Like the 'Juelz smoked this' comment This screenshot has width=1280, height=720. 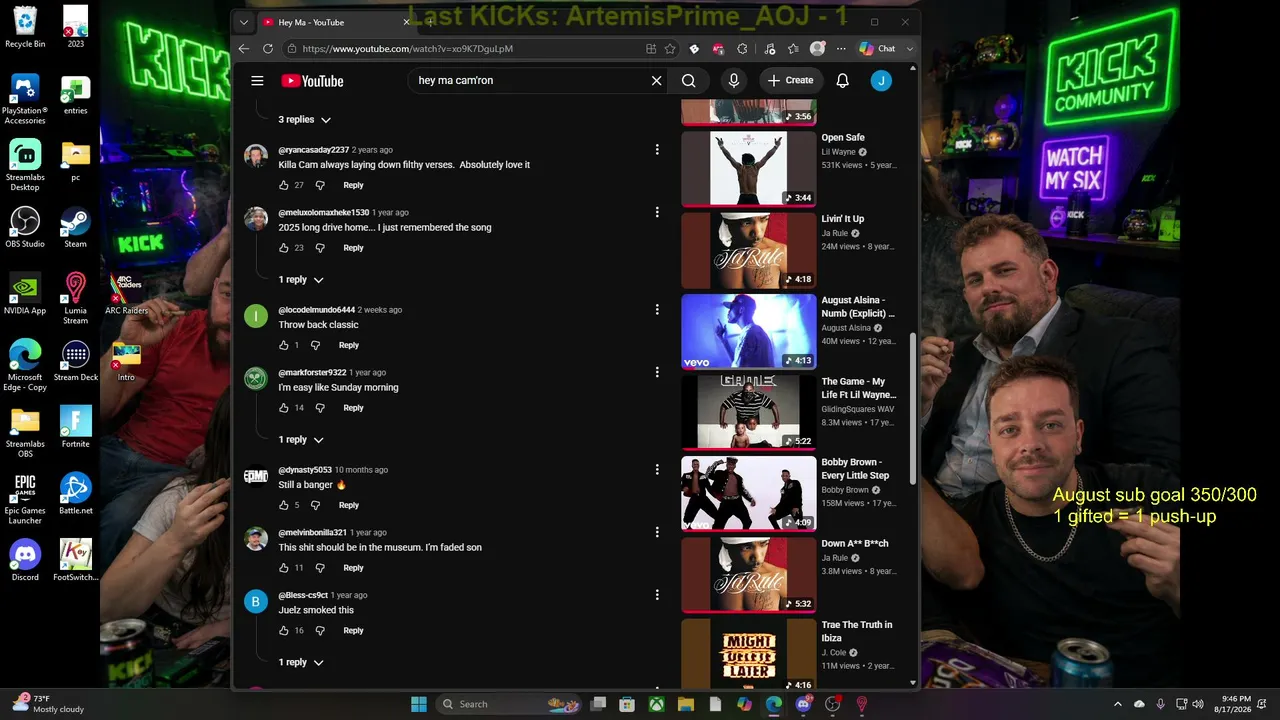[x=284, y=631]
